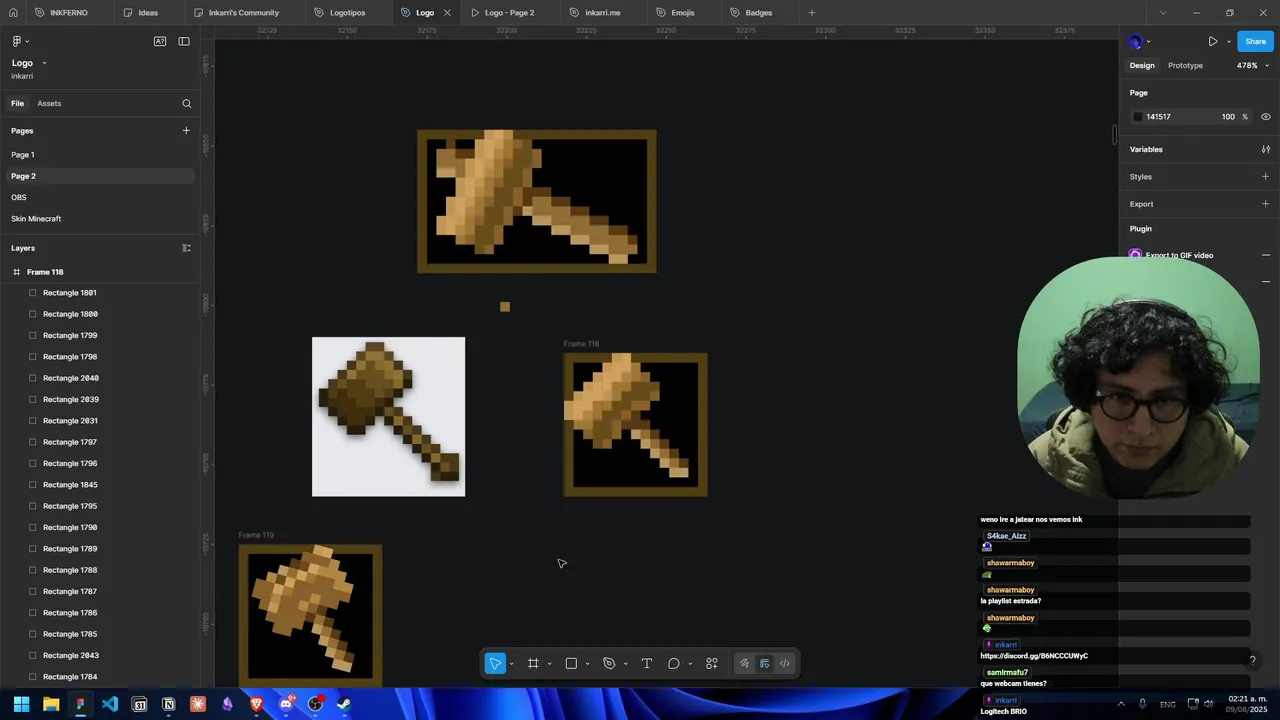Present the prototype with play button

(x=1212, y=42)
